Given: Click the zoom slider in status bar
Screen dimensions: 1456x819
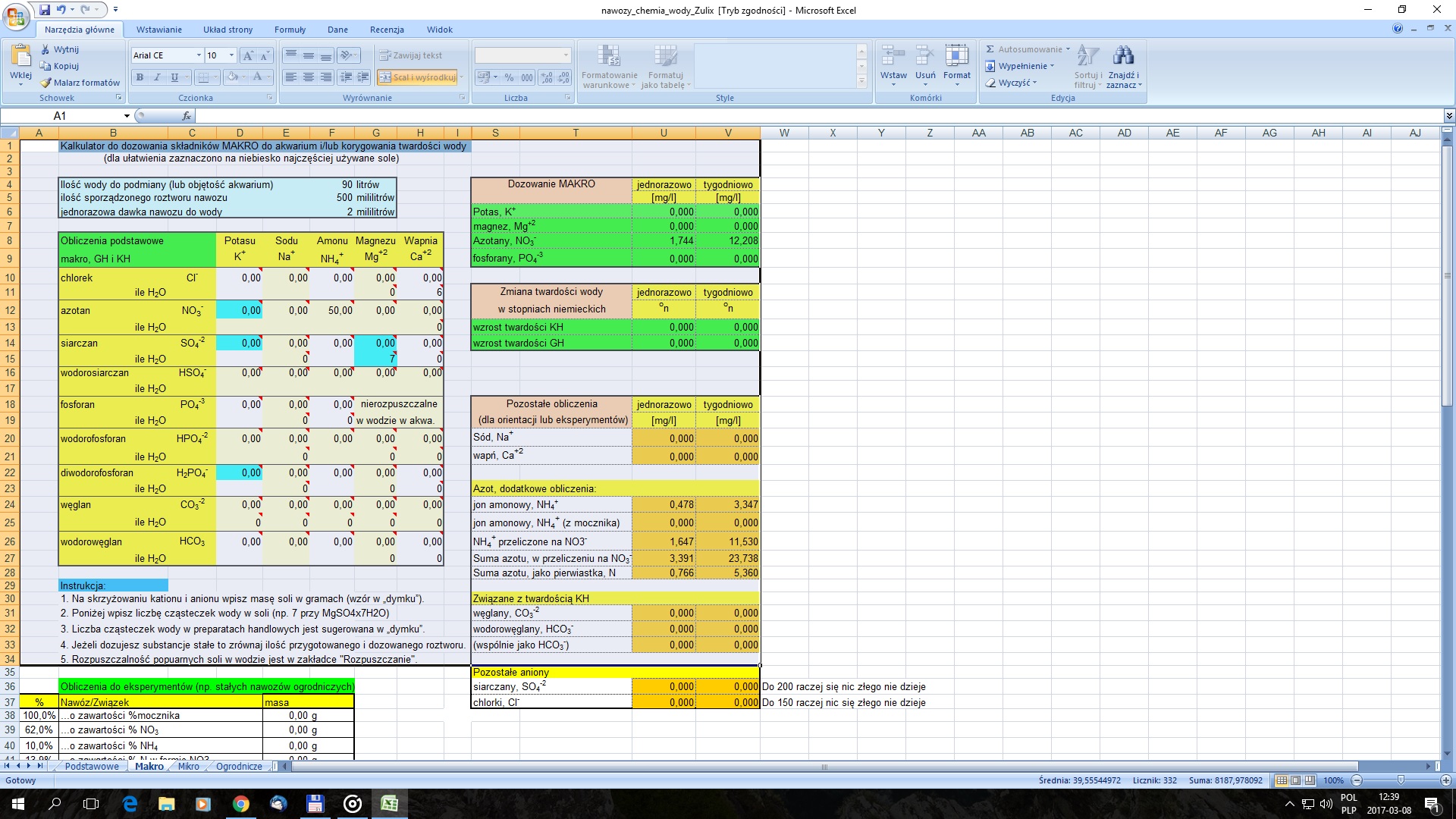Looking at the screenshot, I should 1401,780.
